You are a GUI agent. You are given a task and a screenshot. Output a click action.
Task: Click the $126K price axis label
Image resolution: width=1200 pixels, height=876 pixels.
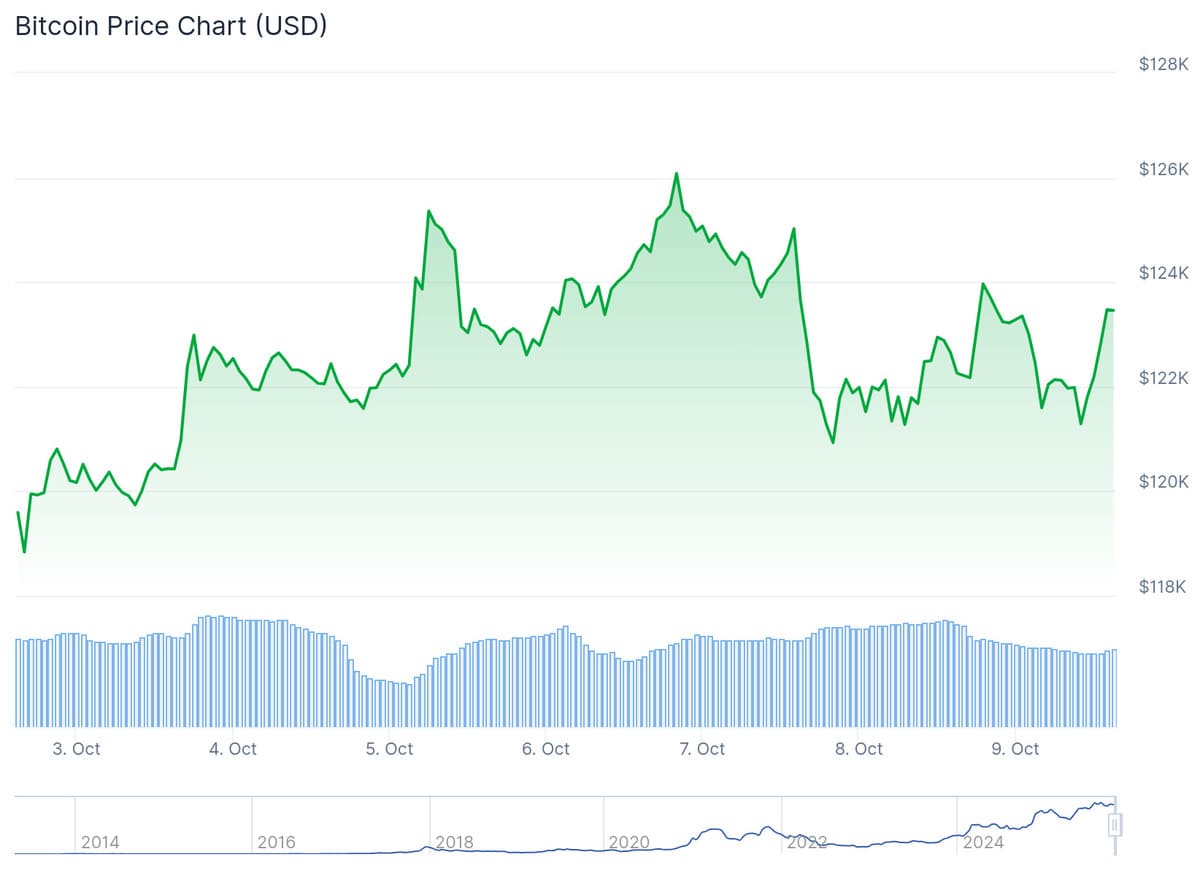pyautogui.click(x=1163, y=169)
